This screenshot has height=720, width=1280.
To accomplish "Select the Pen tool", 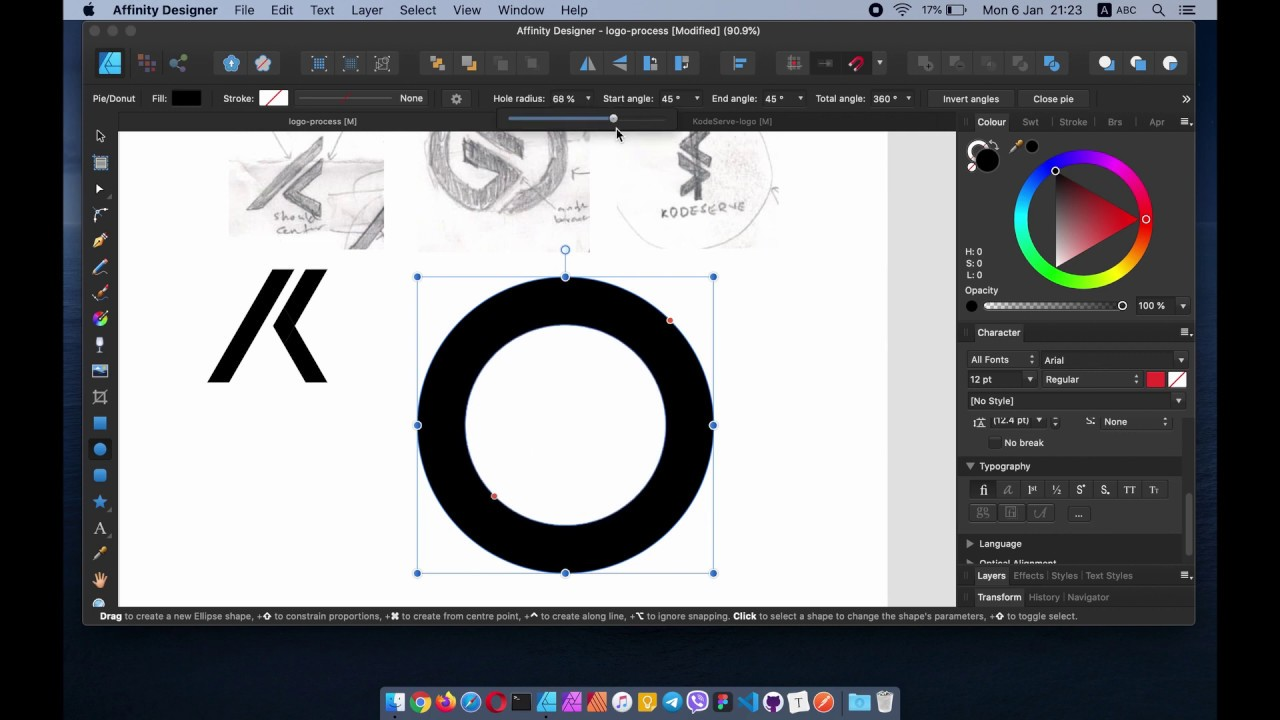I will 99,240.
